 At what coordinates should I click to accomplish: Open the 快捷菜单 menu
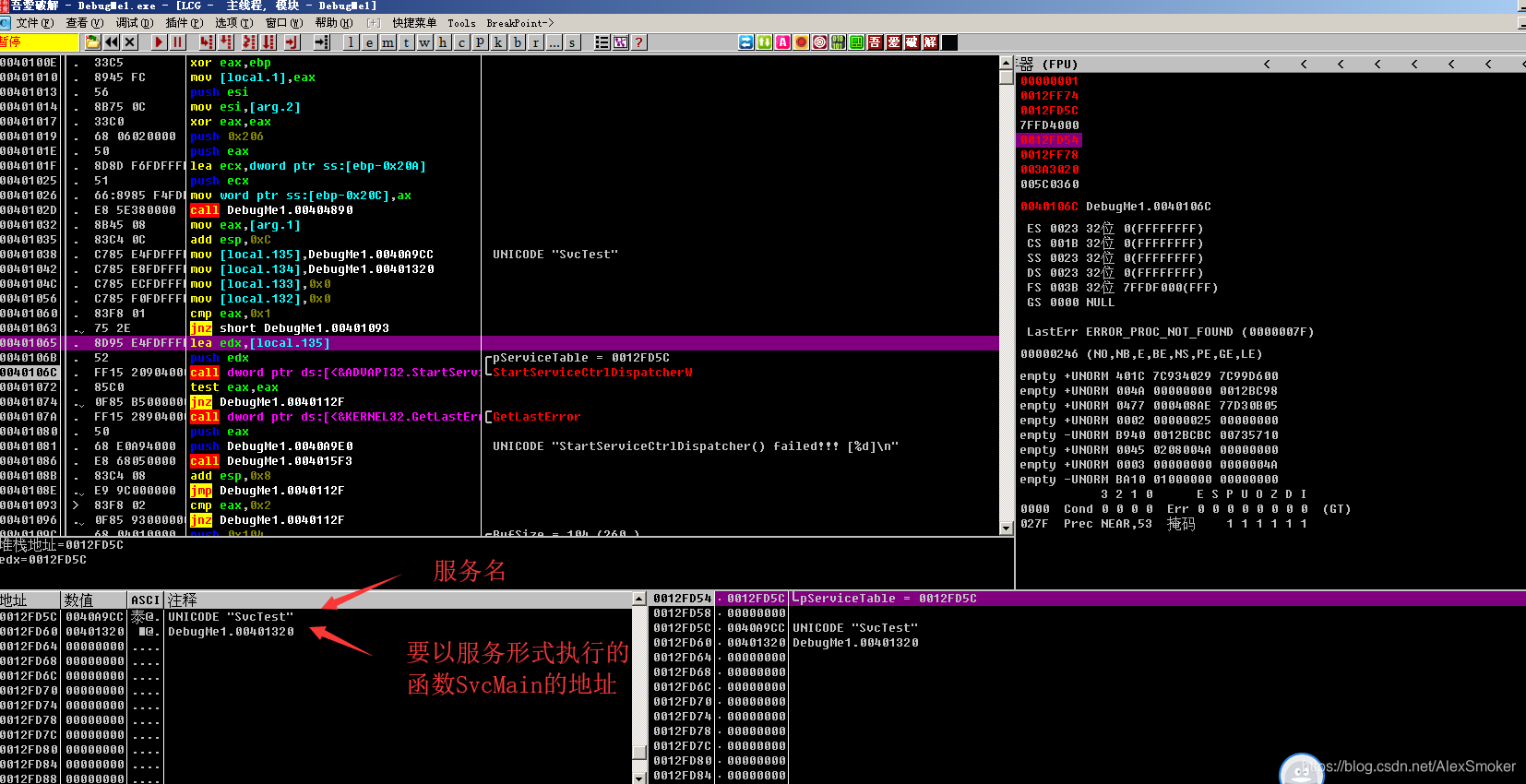pos(414,23)
